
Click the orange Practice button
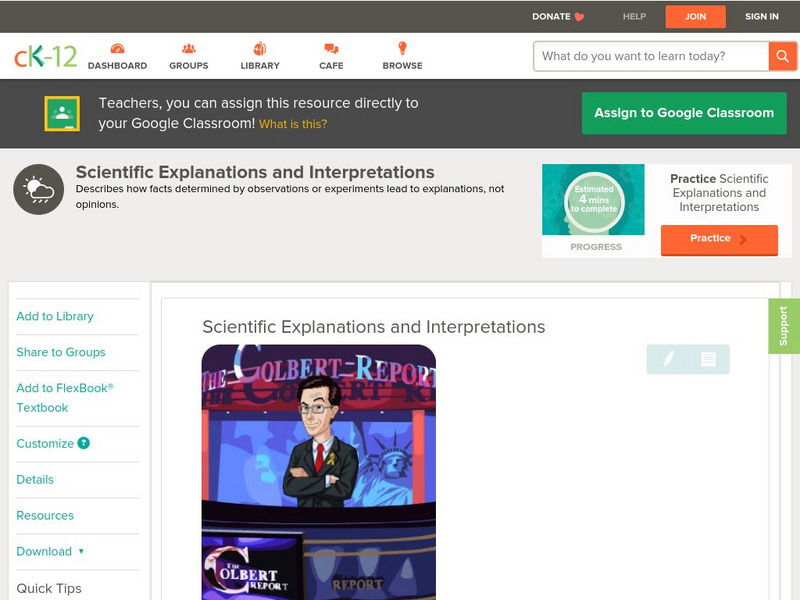719,240
